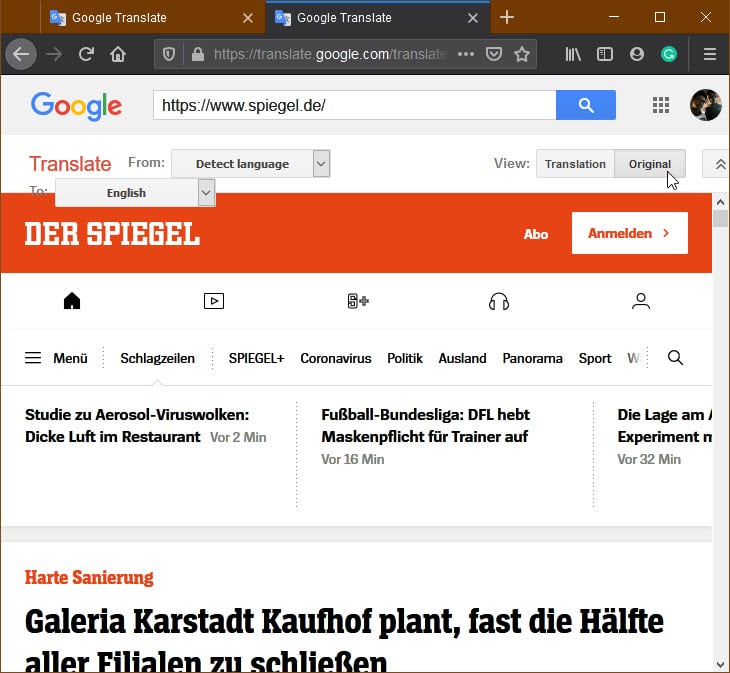Maximize the browser window

[x=659, y=17]
